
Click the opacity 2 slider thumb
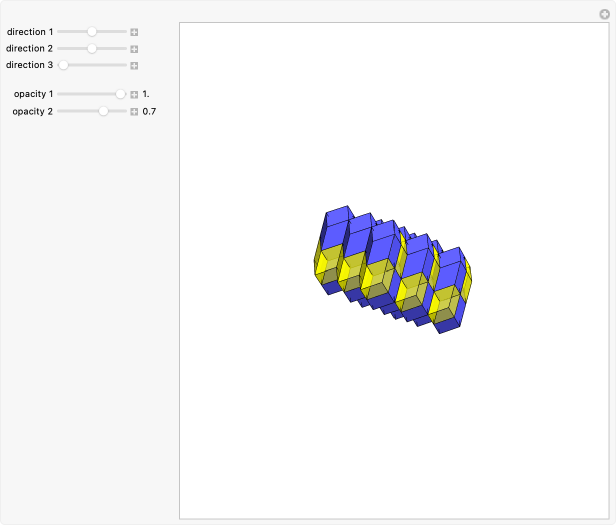[x=103, y=111]
